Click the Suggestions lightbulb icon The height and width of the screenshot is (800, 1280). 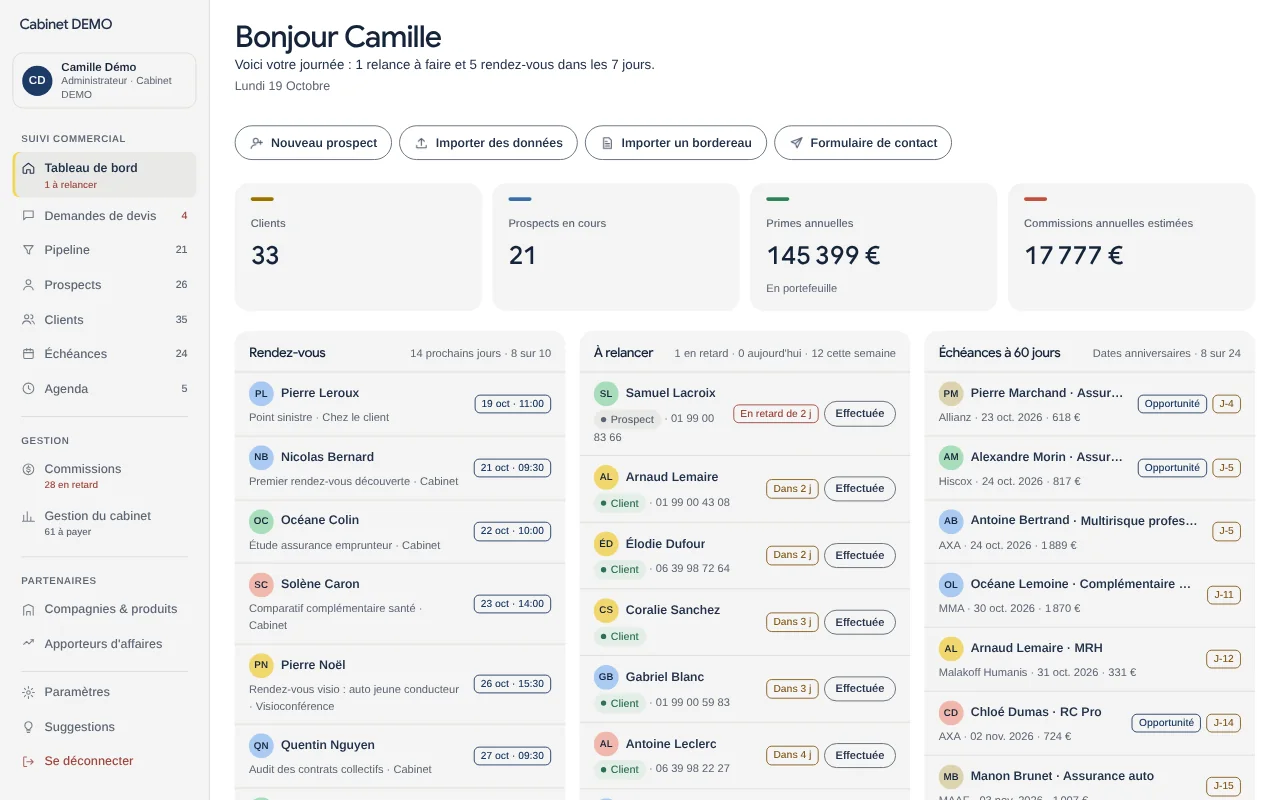tap(28, 727)
